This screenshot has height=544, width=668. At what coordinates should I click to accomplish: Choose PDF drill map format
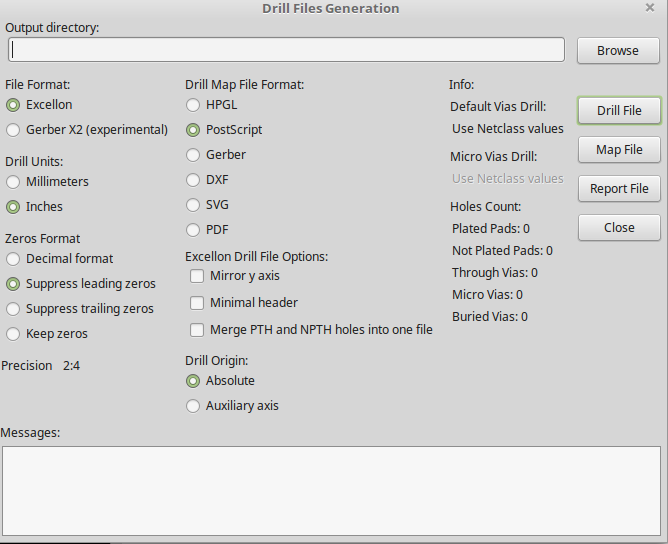click(193, 230)
